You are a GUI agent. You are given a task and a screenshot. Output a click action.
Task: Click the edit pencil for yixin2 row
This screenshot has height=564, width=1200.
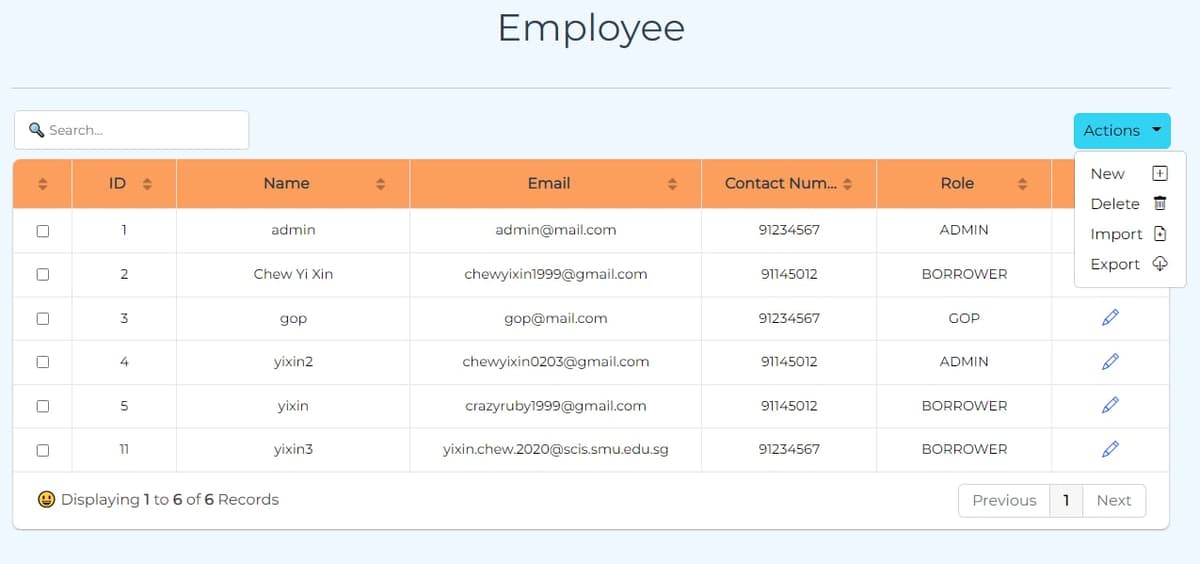(x=1109, y=362)
